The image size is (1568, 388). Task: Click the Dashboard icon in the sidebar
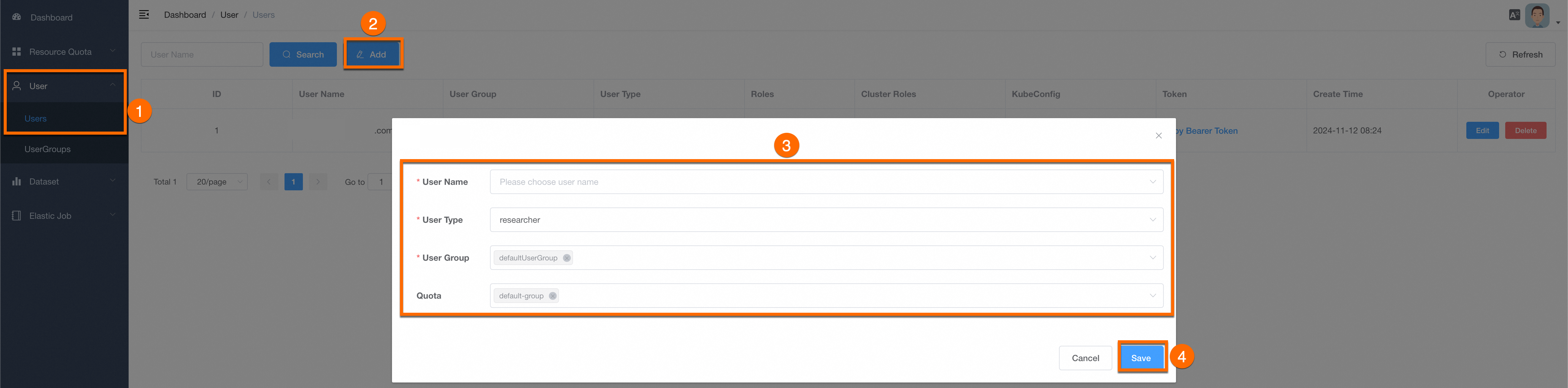[17, 17]
